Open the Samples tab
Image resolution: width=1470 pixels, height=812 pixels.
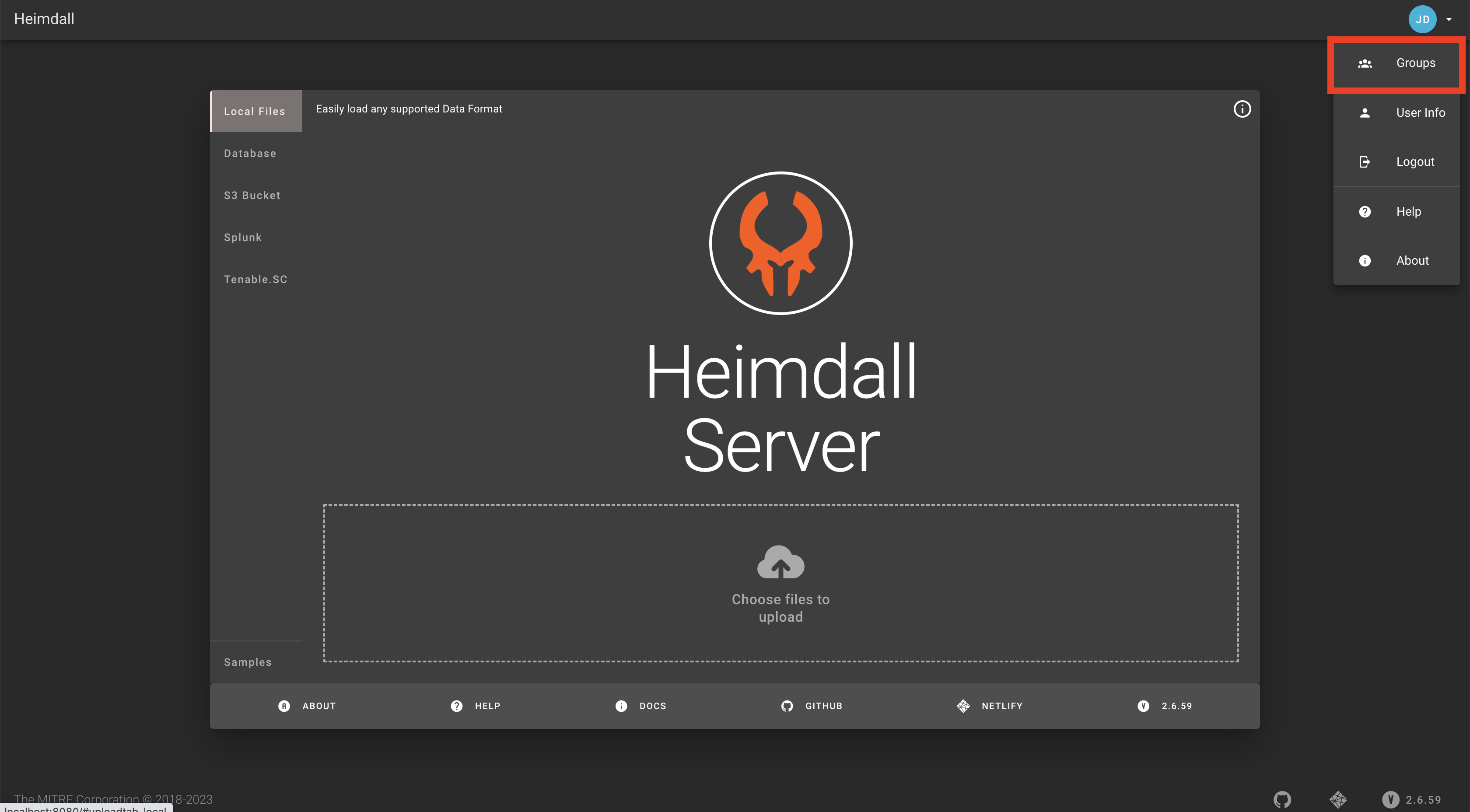tap(247, 662)
